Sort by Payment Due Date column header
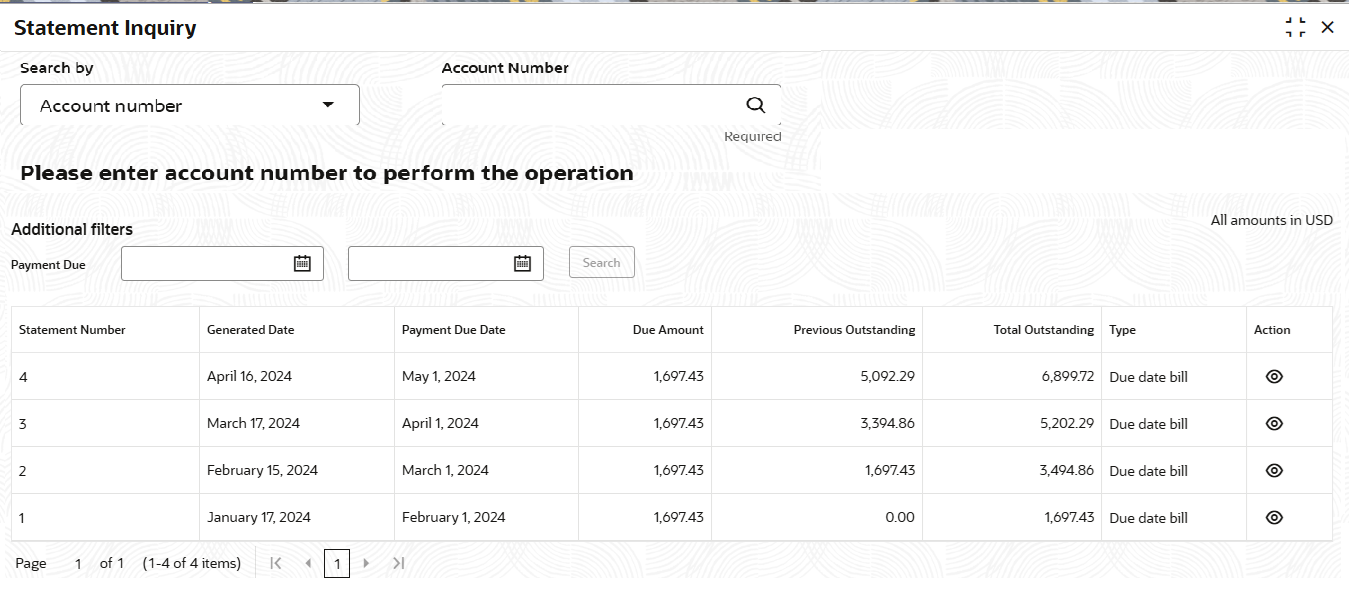 pos(454,330)
